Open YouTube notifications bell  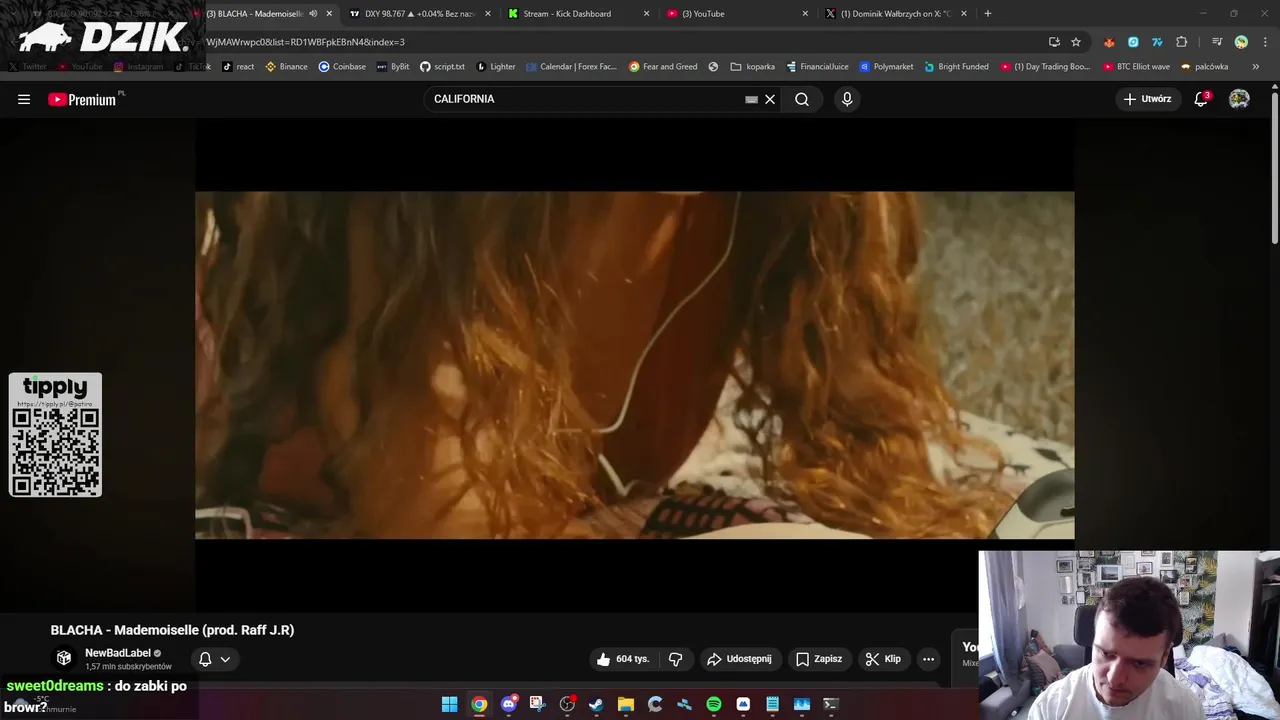click(x=1202, y=99)
